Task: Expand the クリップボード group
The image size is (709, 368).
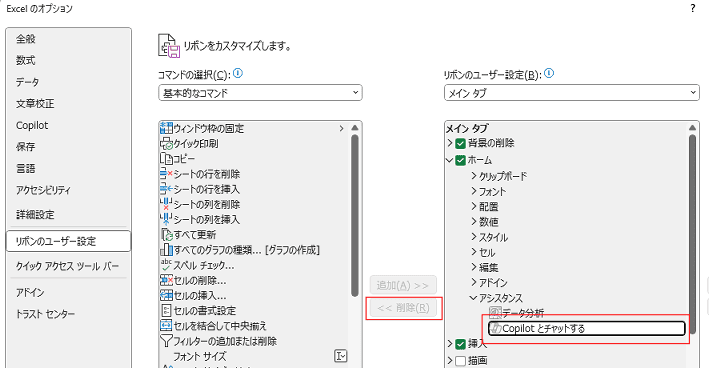Action: tap(474, 176)
